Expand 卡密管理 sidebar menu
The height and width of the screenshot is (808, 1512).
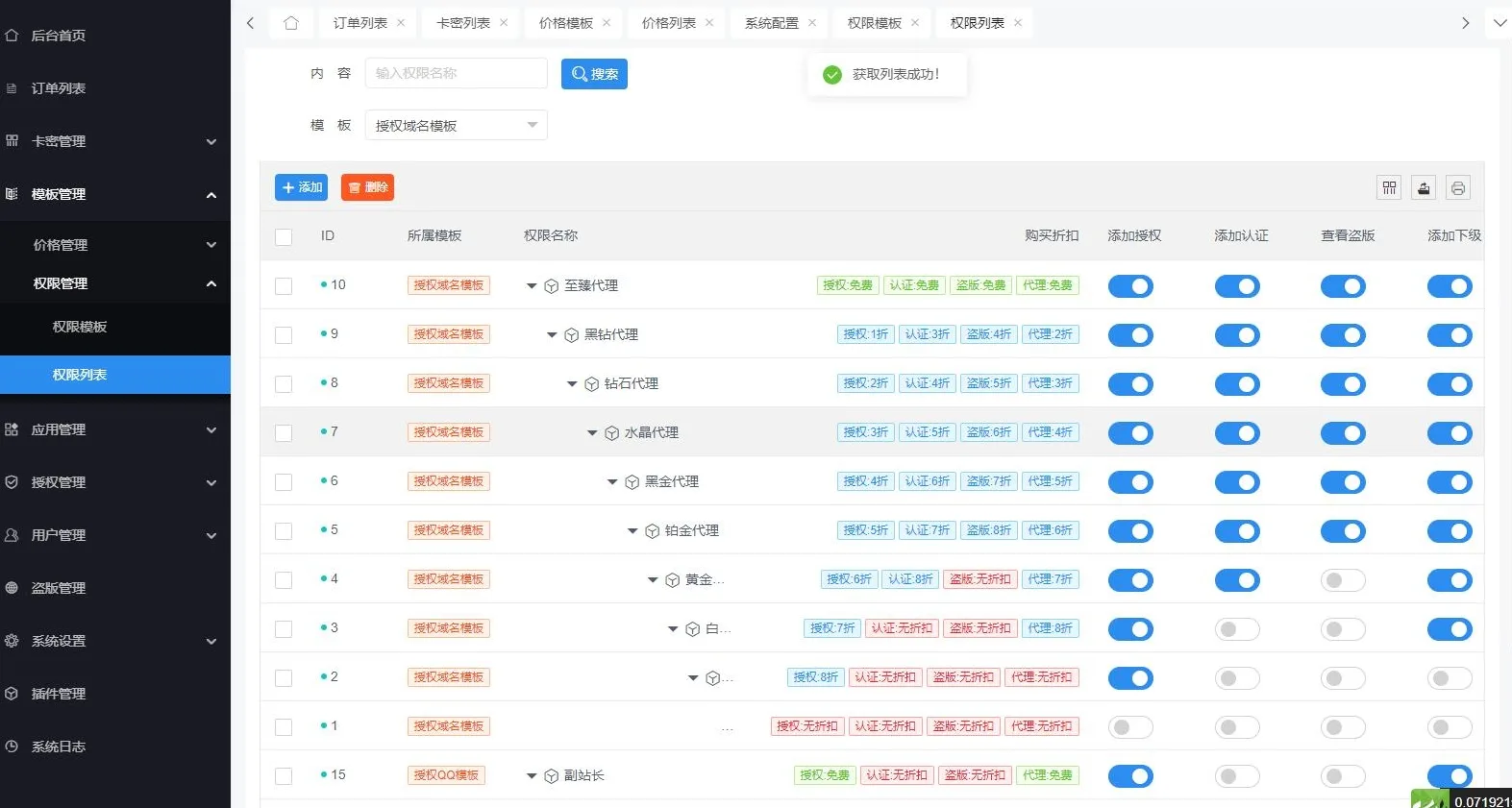[115, 141]
